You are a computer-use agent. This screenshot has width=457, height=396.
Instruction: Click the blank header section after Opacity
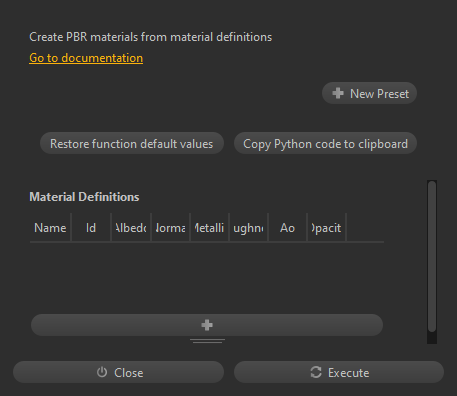[365, 228]
